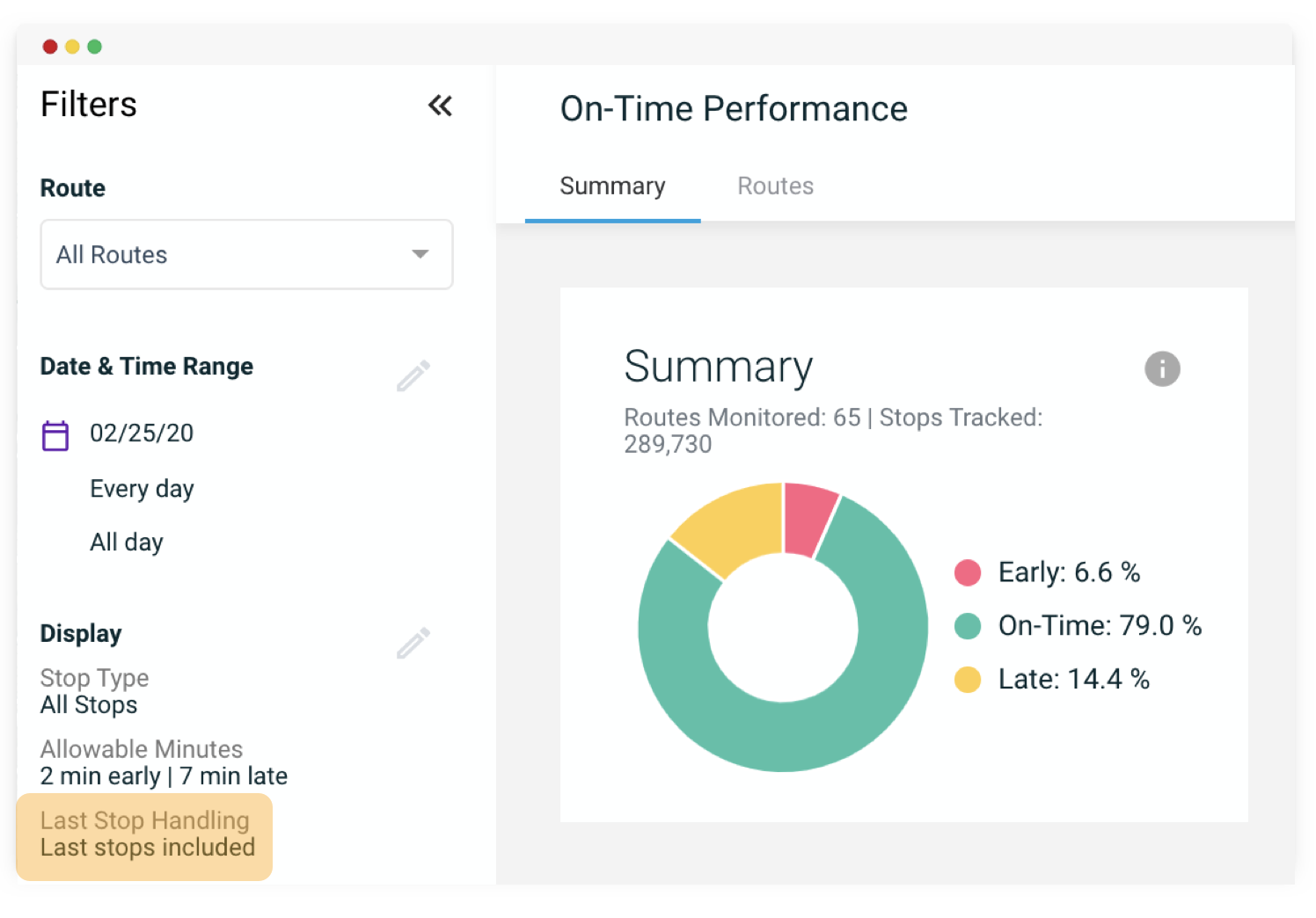Click the pink Early donut segment
The width and height of the screenshot is (1316, 918).
click(807, 519)
